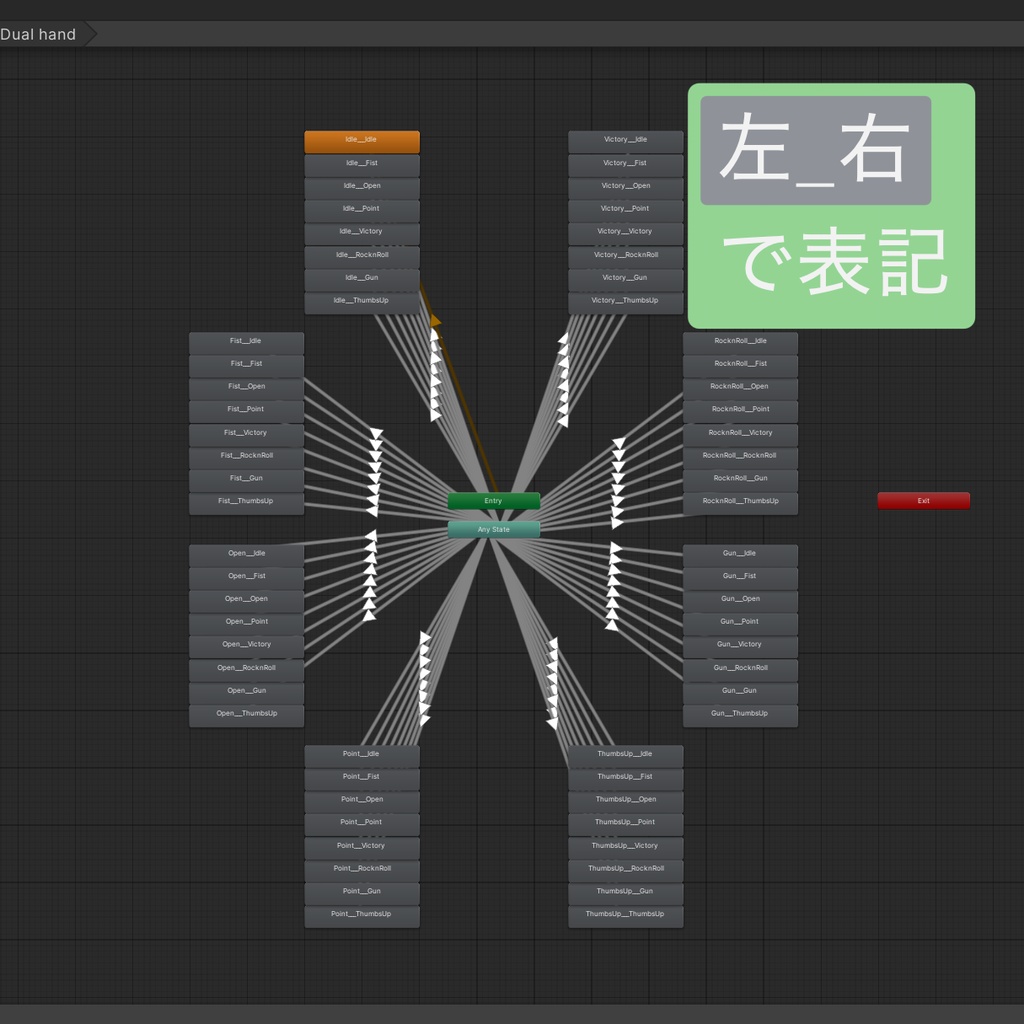
Task: Select the Fist__Gun state node
Action: 246,480
